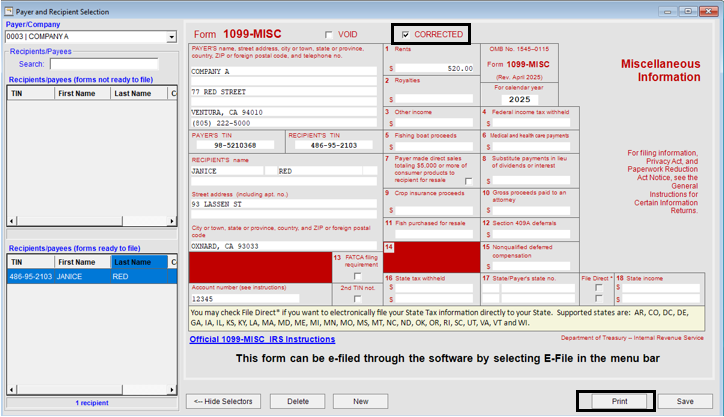Tick the box 7 direct sales checkbox
Viewport: 724px width, 417px height.
pos(468,180)
